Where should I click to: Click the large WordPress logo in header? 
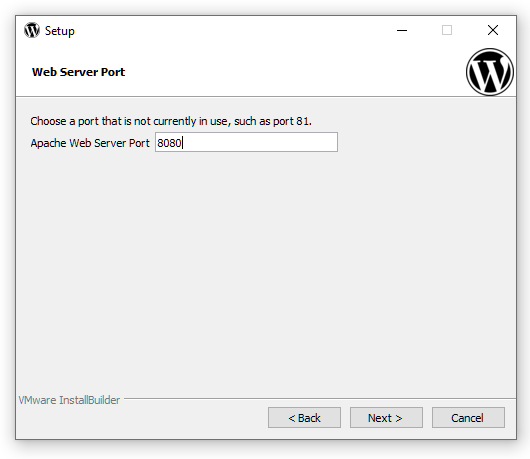click(490, 72)
